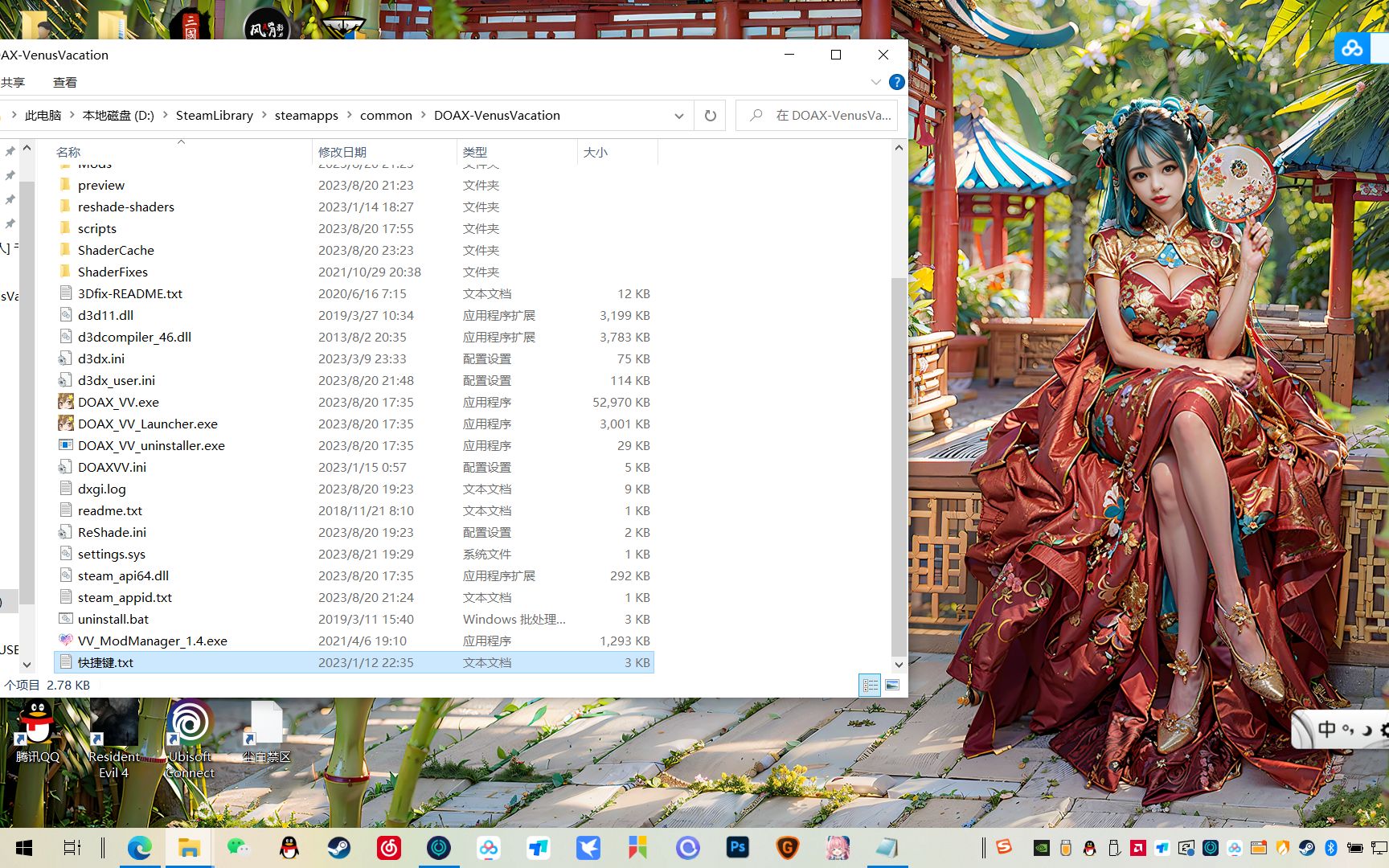Open Resident Evil 4 desktop shortcut
The height and width of the screenshot is (868, 1389).
114,739
